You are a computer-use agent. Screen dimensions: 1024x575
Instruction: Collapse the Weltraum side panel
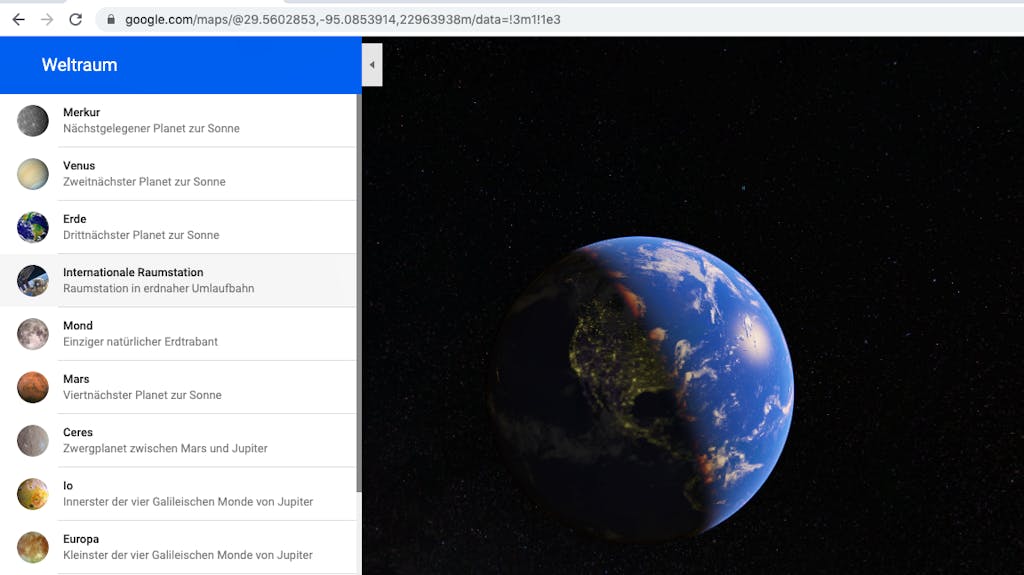tap(372, 65)
